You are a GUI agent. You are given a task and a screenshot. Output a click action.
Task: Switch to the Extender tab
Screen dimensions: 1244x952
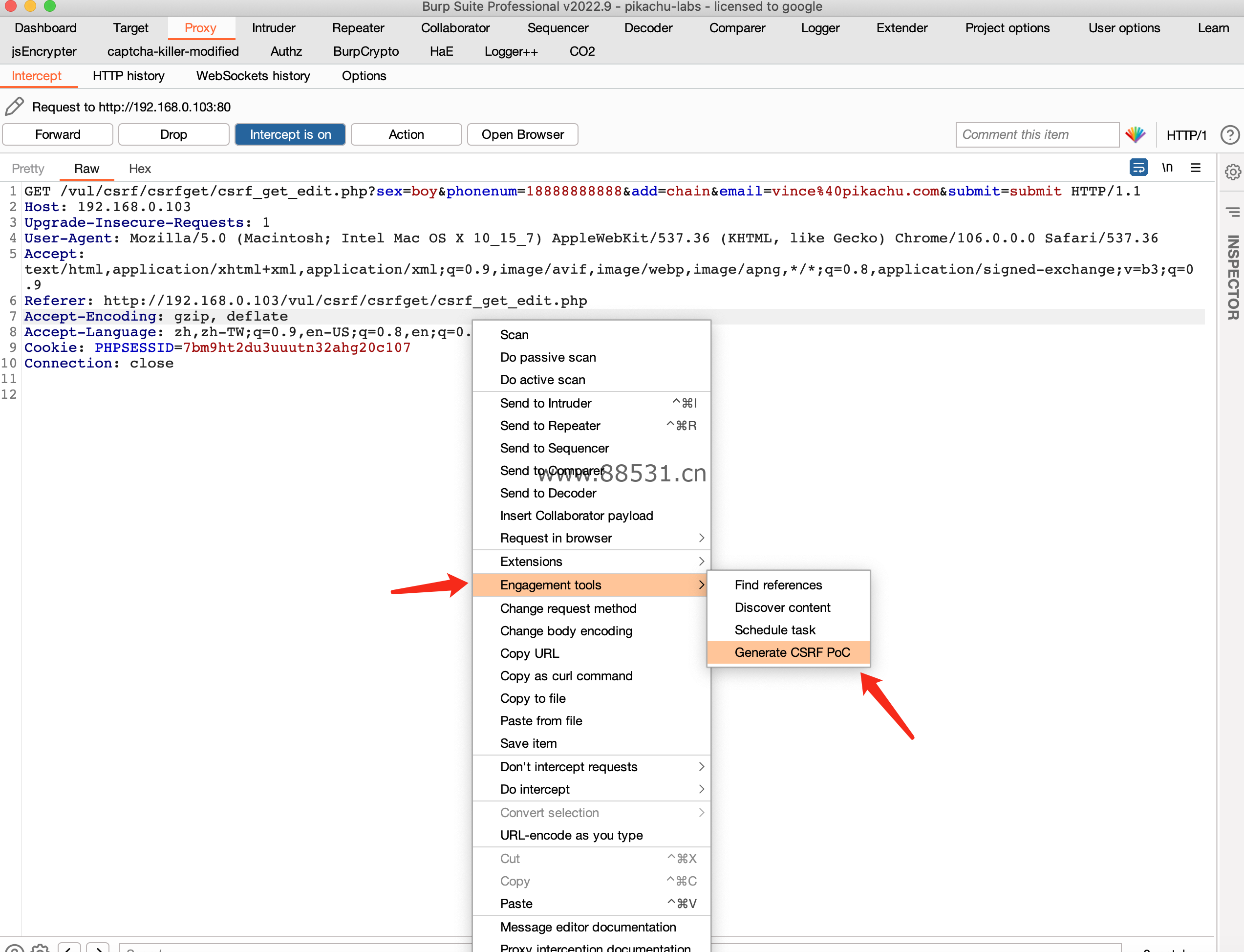point(902,28)
